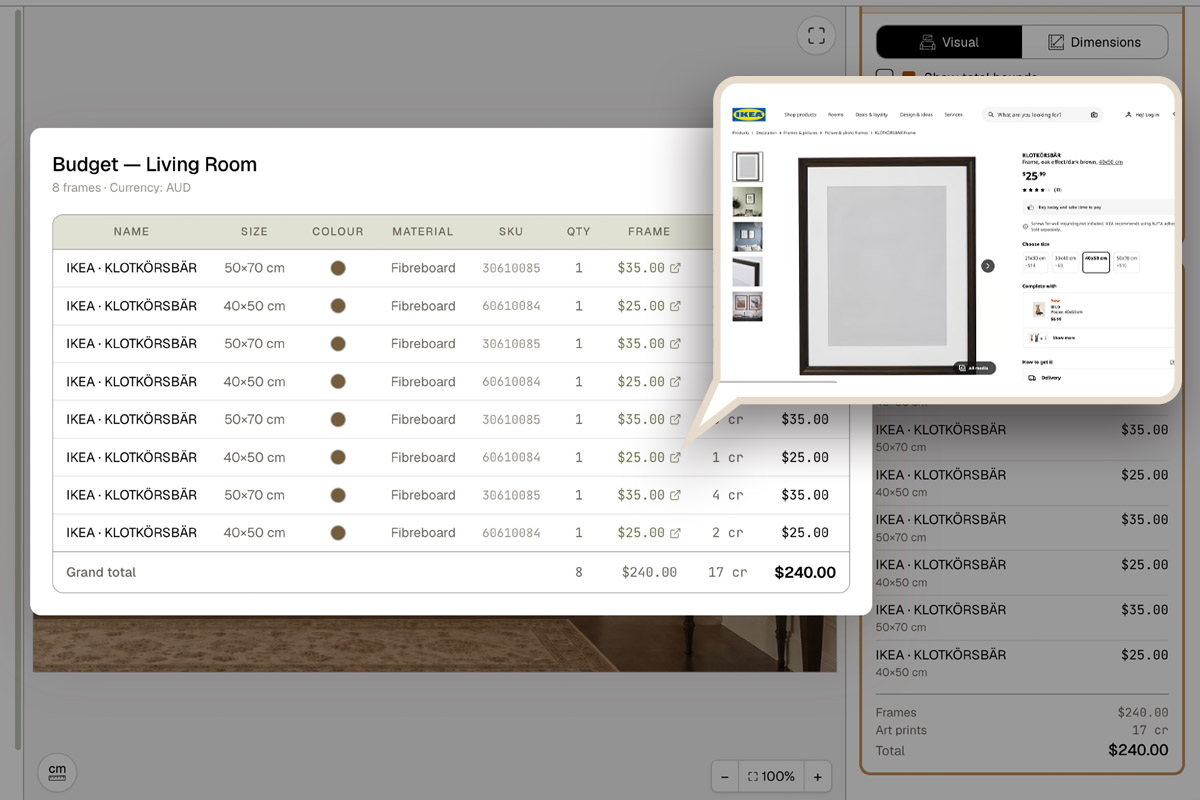Select the frame corner close-up thumbnail

(747, 272)
